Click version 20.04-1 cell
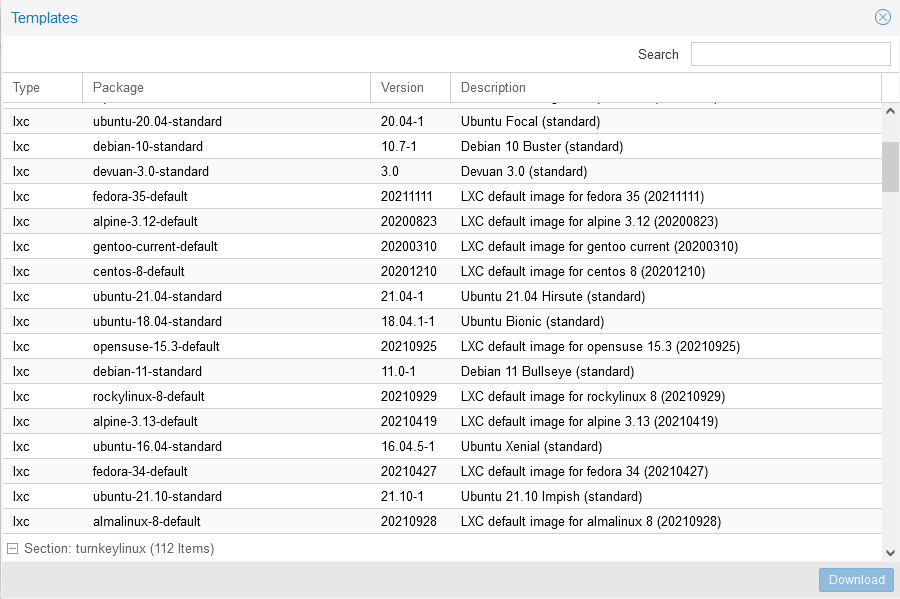 coord(402,122)
